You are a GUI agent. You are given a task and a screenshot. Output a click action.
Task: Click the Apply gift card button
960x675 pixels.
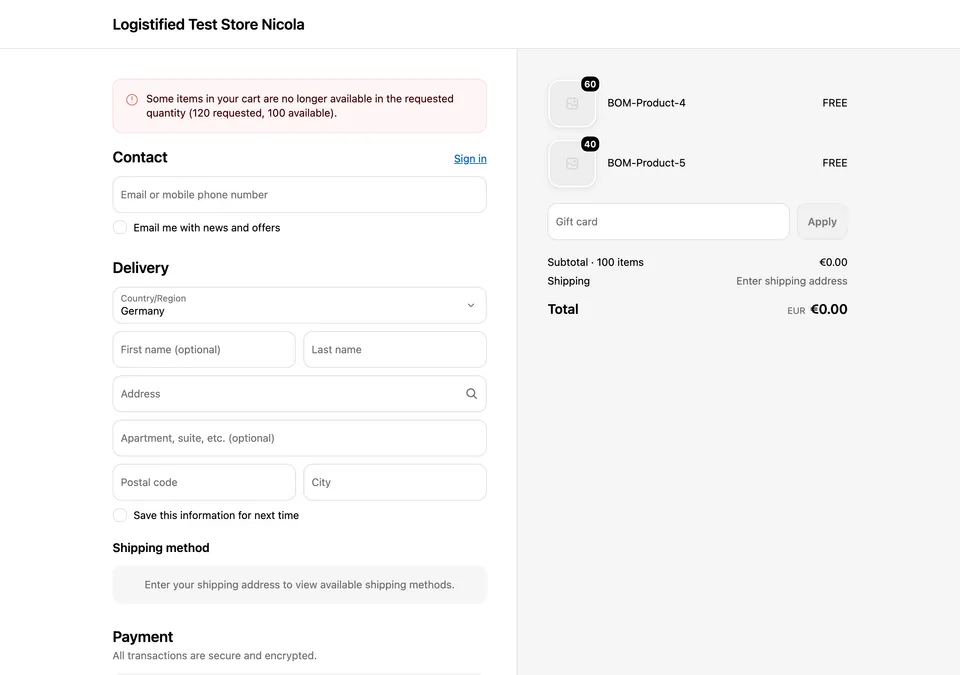click(x=822, y=222)
